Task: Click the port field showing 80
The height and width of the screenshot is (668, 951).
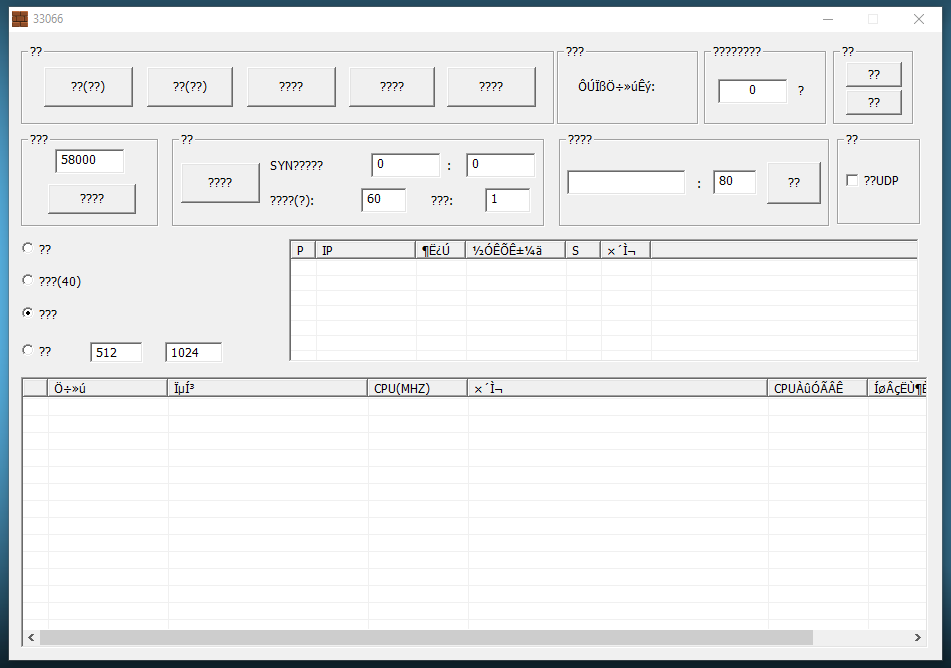Action: [x=734, y=182]
